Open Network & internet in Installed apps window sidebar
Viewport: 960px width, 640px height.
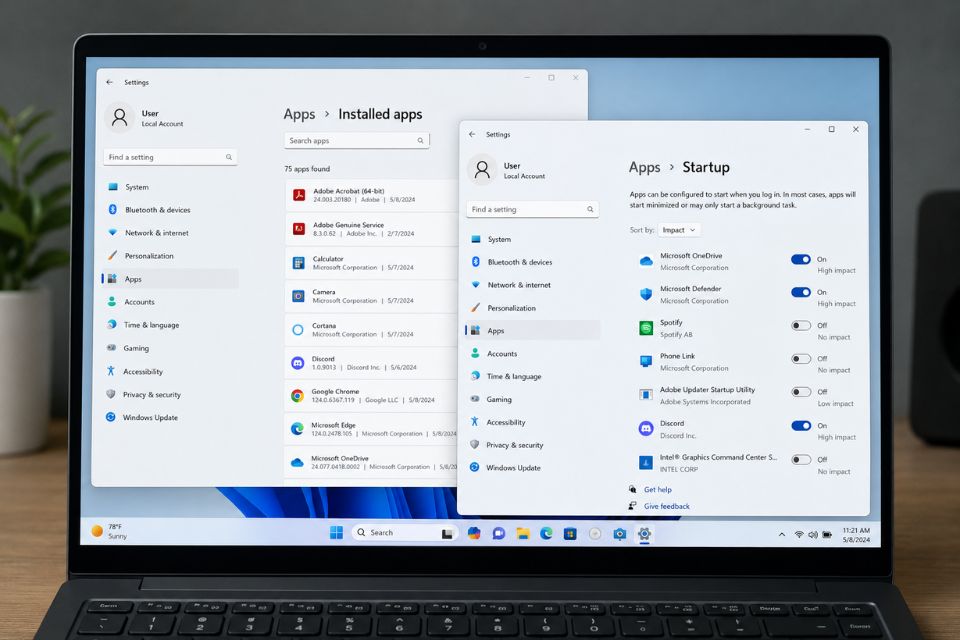pyautogui.click(x=170, y=233)
